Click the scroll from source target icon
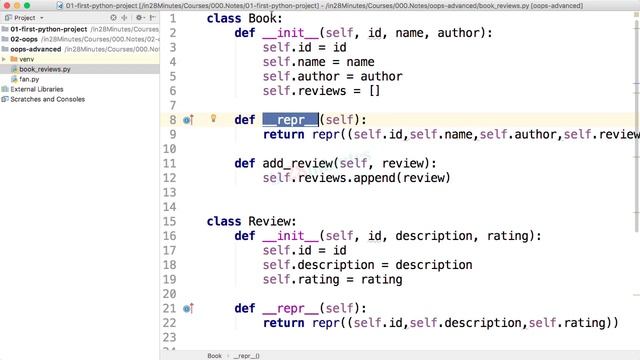 113,18
